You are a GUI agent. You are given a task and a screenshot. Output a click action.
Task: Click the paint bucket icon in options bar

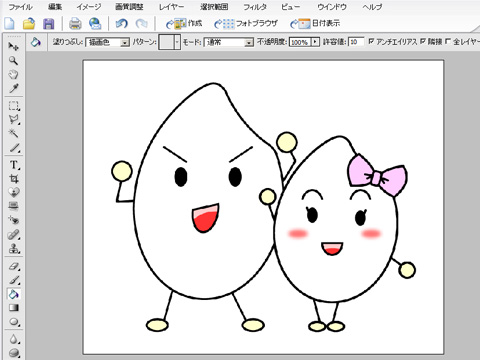click(x=35, y=42)
